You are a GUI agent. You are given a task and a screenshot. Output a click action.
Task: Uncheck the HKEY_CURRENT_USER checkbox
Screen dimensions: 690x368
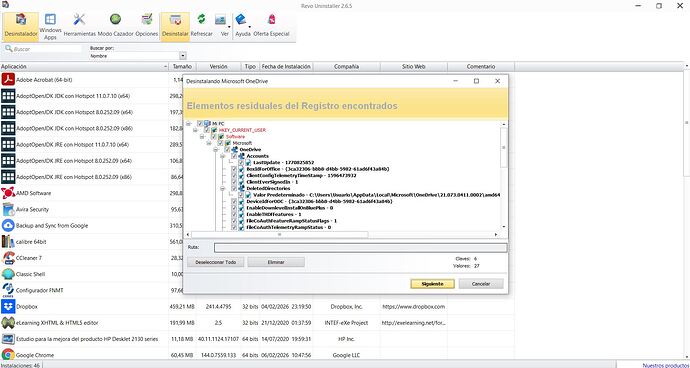(x=207, y=130)
